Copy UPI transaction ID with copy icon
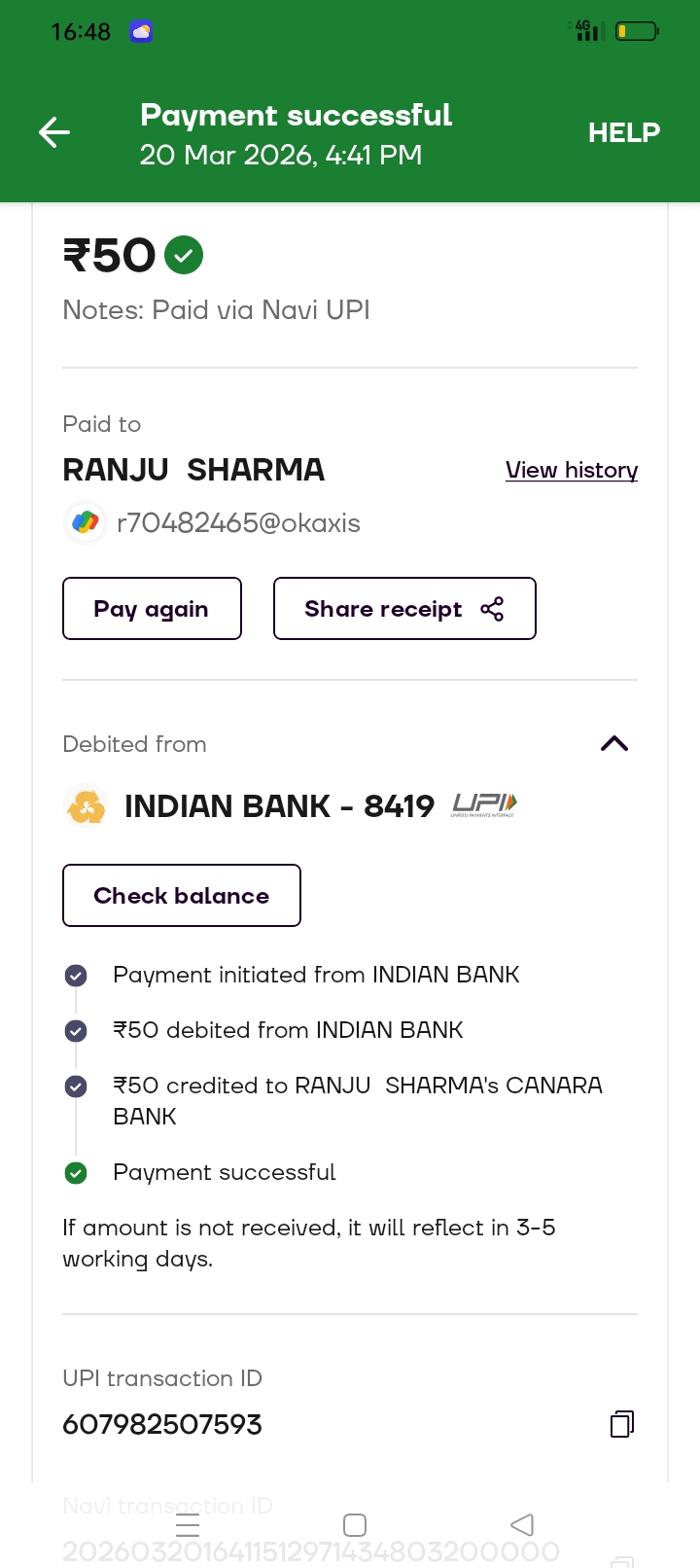Screen dimensions: 700x1568 coord(621,1424)
